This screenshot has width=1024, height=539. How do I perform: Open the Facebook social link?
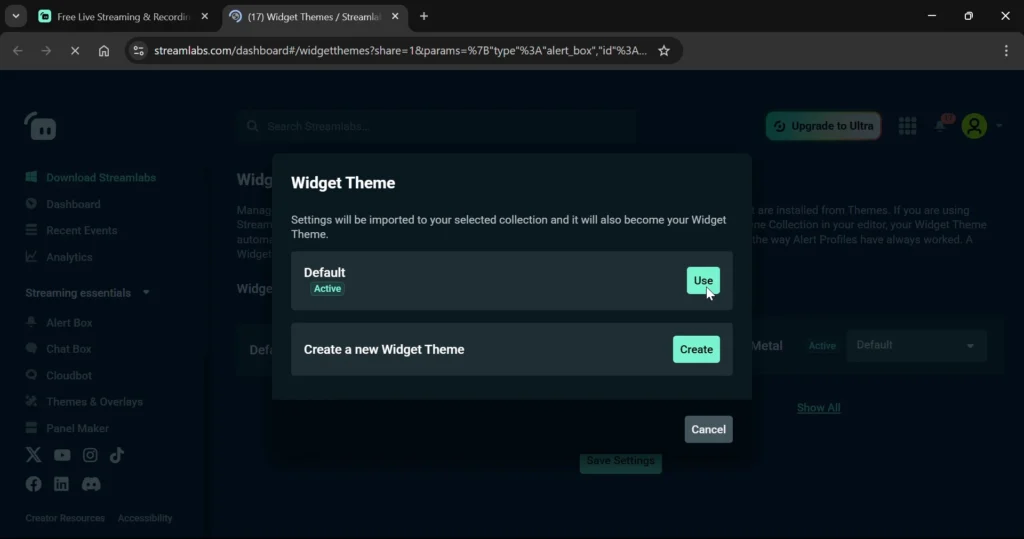click(33, 484)
